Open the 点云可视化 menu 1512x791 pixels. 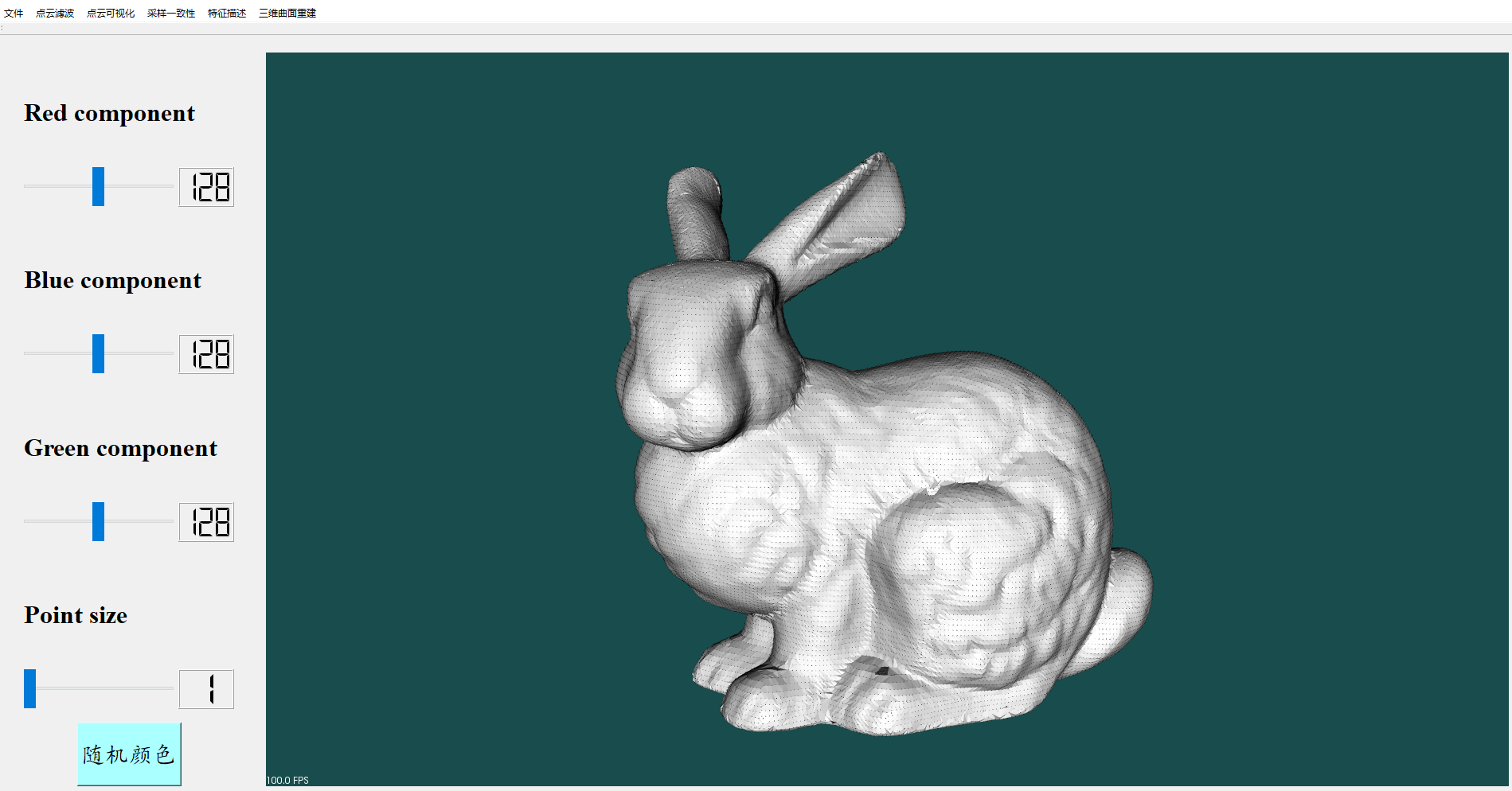click(x=111, y=13)
